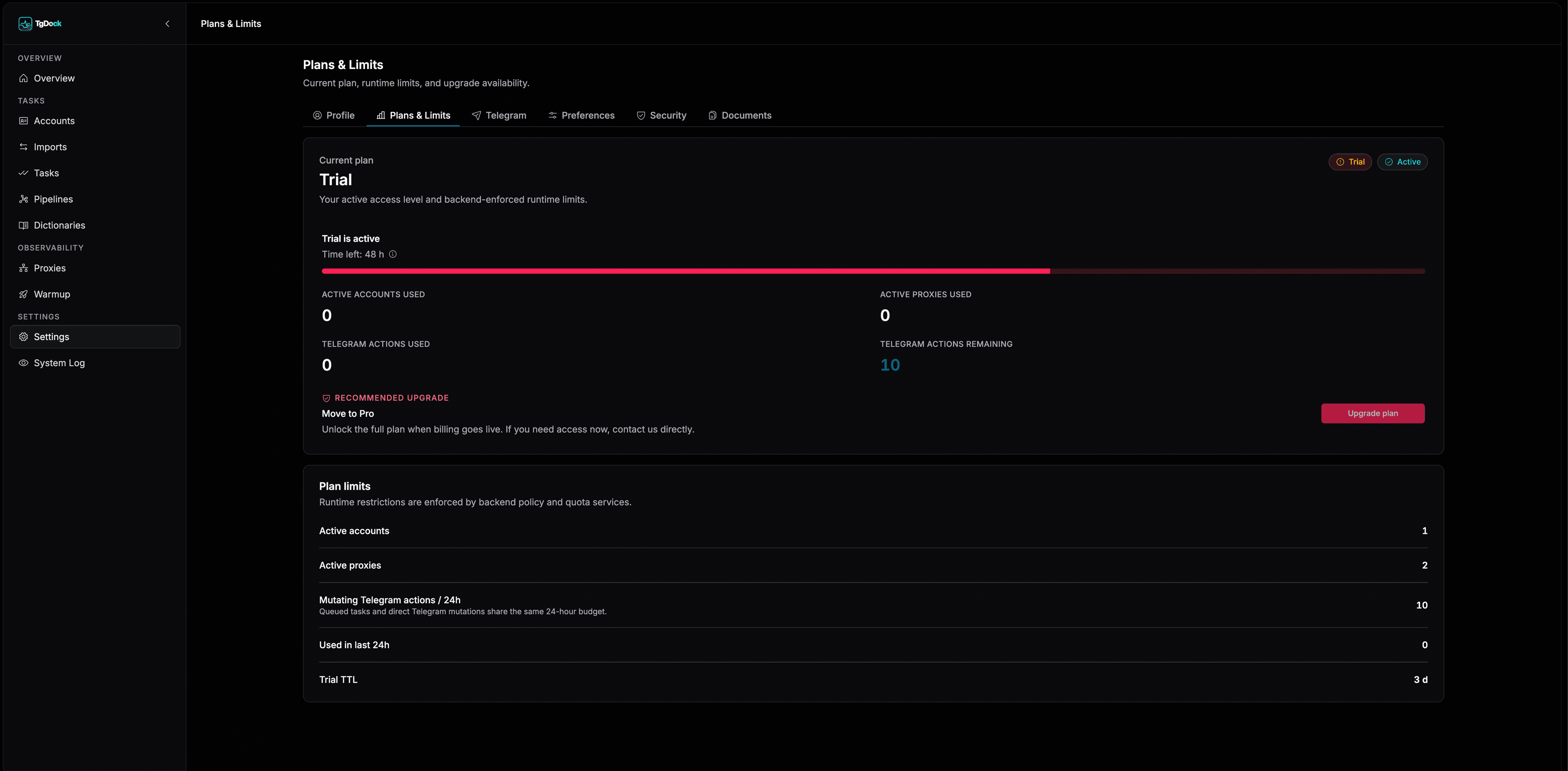Click info icon beside Time left
The width and height of the screenshot is (1568, 771).
click(392, 254)
